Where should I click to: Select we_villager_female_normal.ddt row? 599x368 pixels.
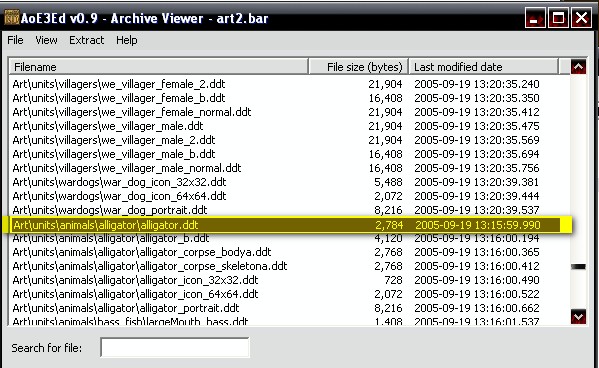[x=289, y=112]
